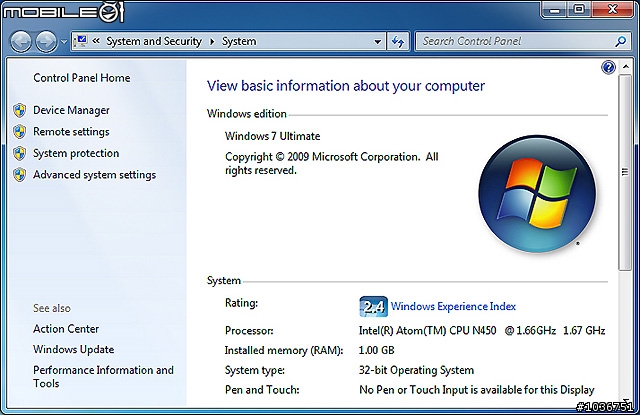Click shield icon beside Device Manager
Viewport: 640px width, 415px height.
[20, 110]
